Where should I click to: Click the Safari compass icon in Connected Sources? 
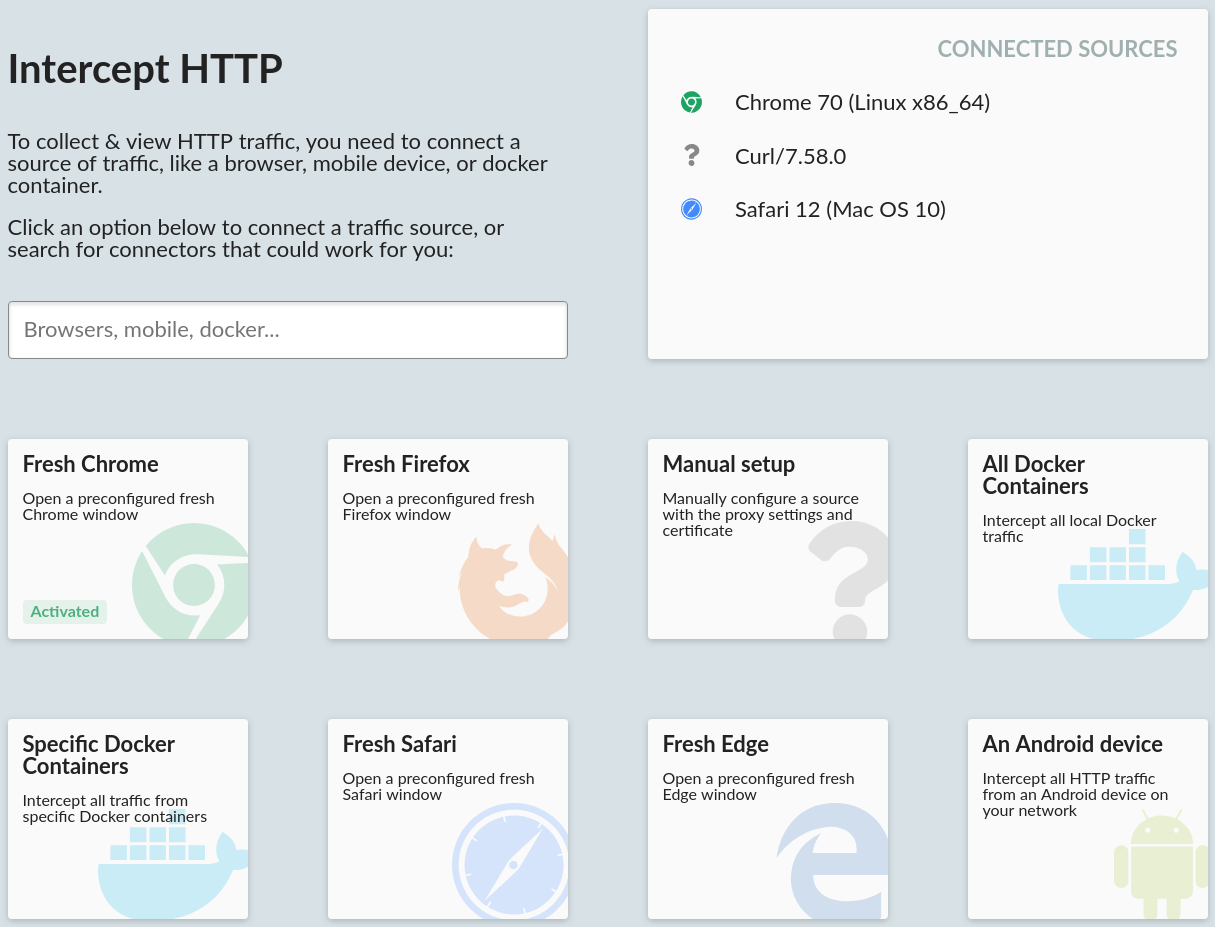click(691, 209)
